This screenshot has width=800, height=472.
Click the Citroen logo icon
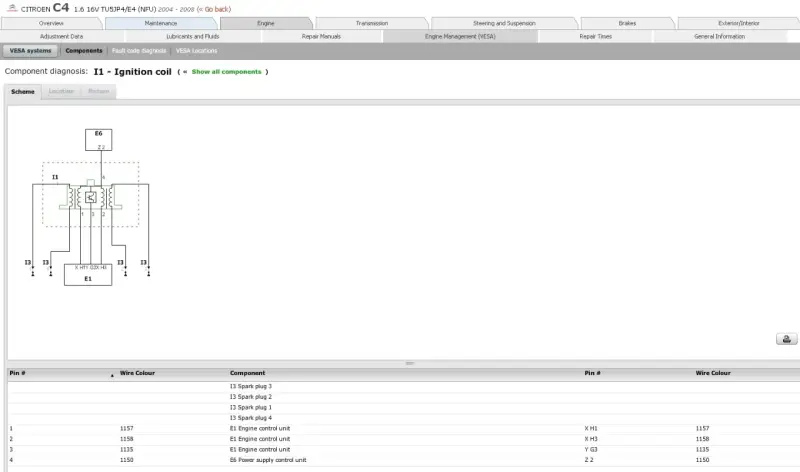(x=12, y=8)
